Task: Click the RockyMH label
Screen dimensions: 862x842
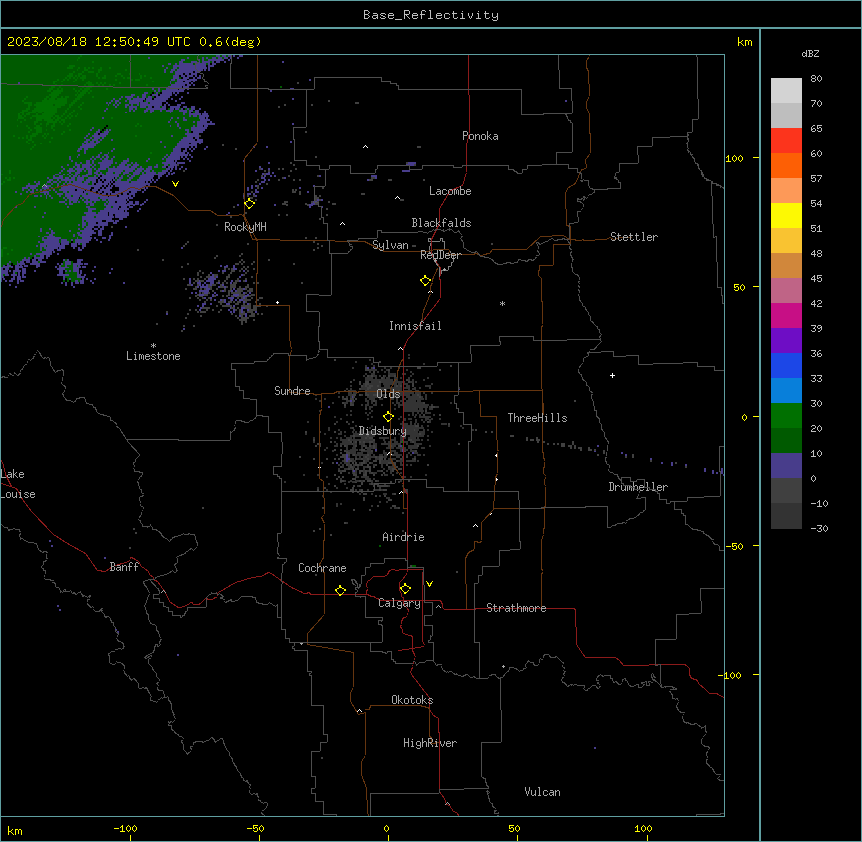Action: pos(245,227)
